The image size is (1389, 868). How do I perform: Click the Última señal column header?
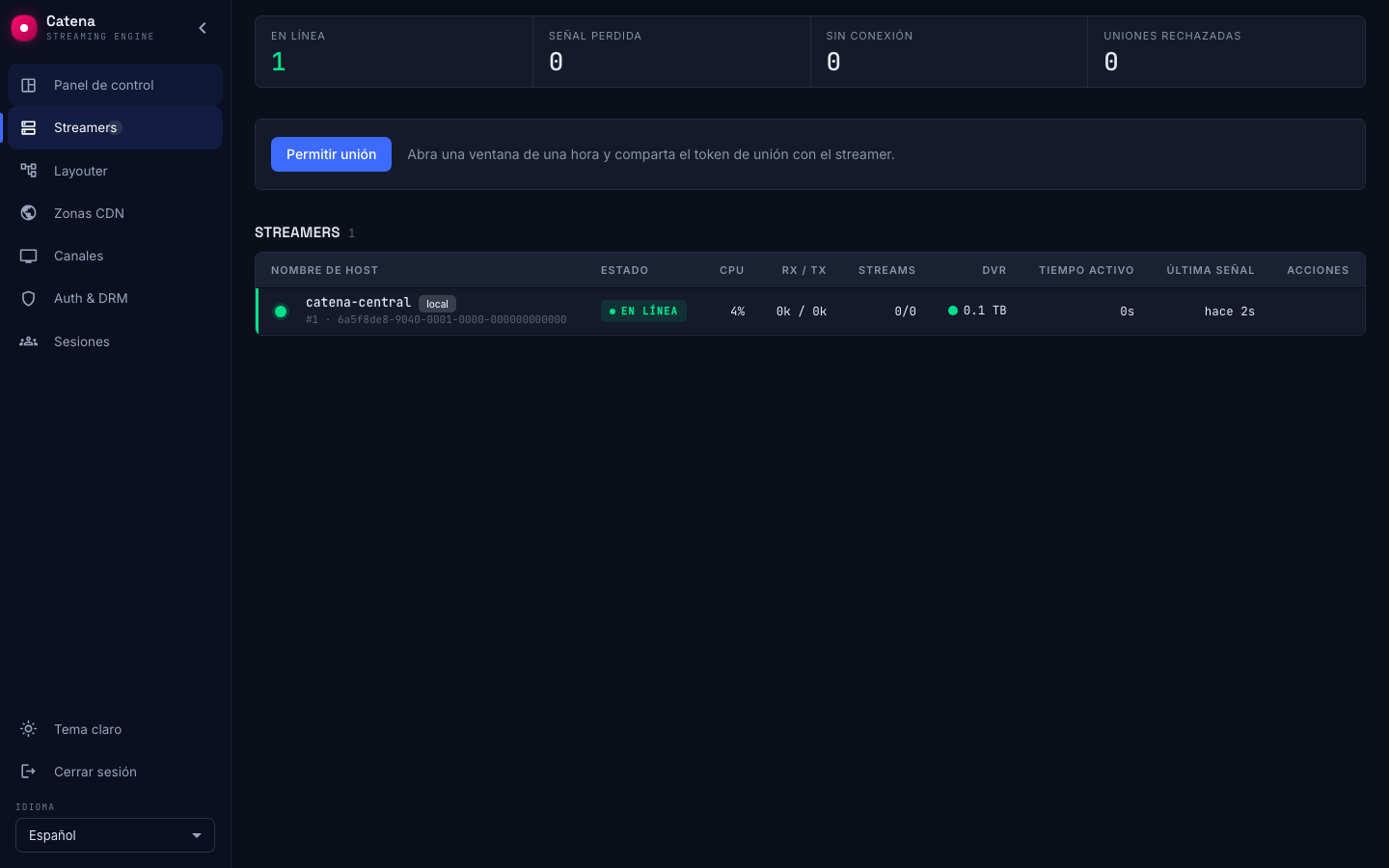(x=1211, y=270)
